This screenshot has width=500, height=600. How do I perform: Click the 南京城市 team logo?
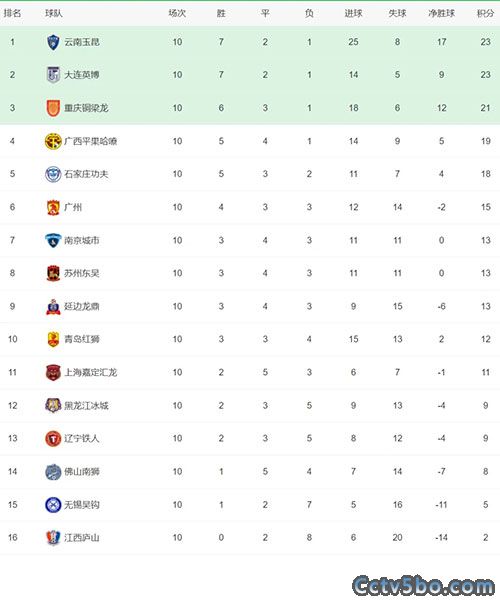(53, 240)
